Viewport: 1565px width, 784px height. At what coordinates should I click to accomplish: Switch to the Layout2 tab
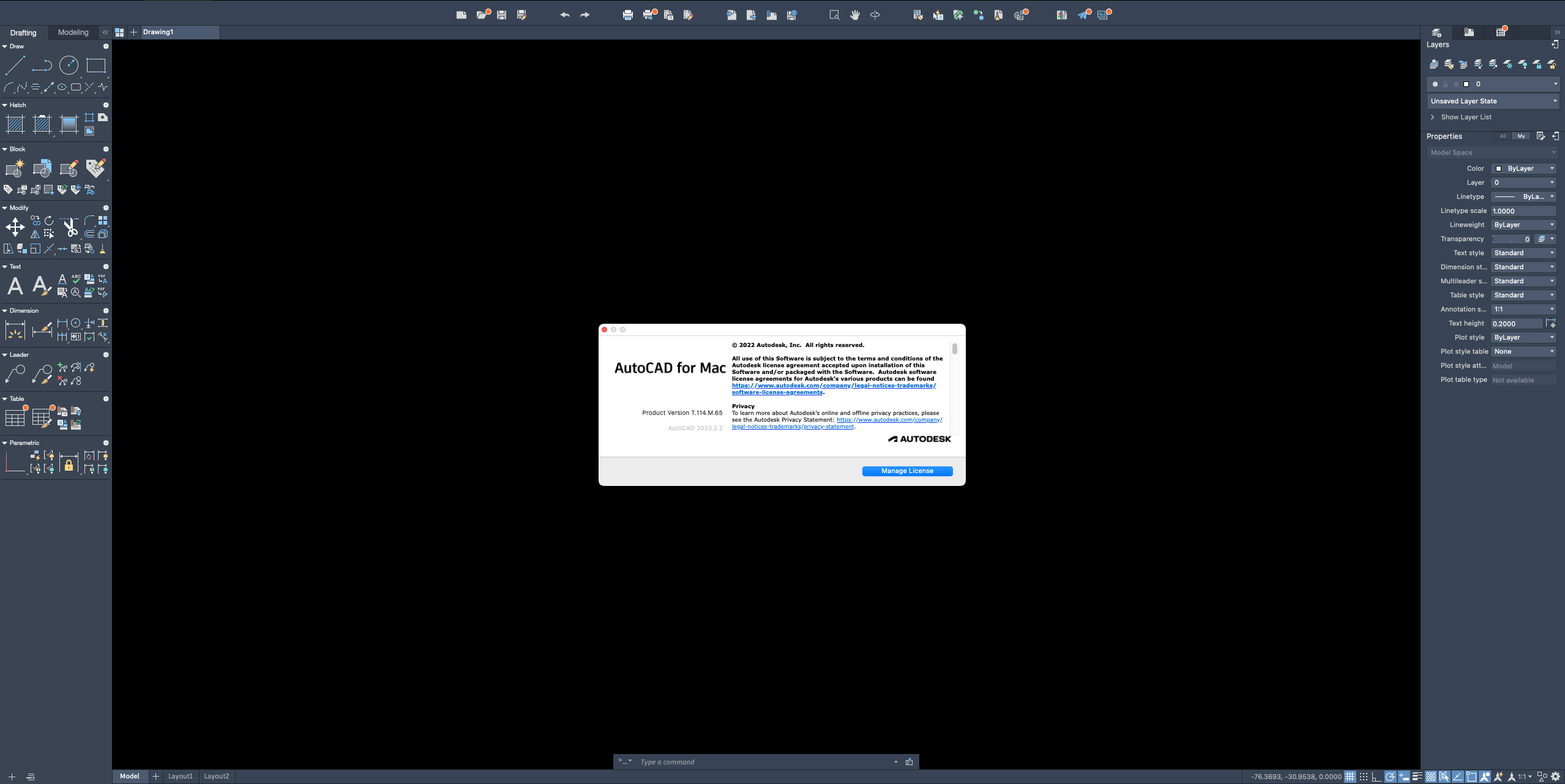pos(216,776)
